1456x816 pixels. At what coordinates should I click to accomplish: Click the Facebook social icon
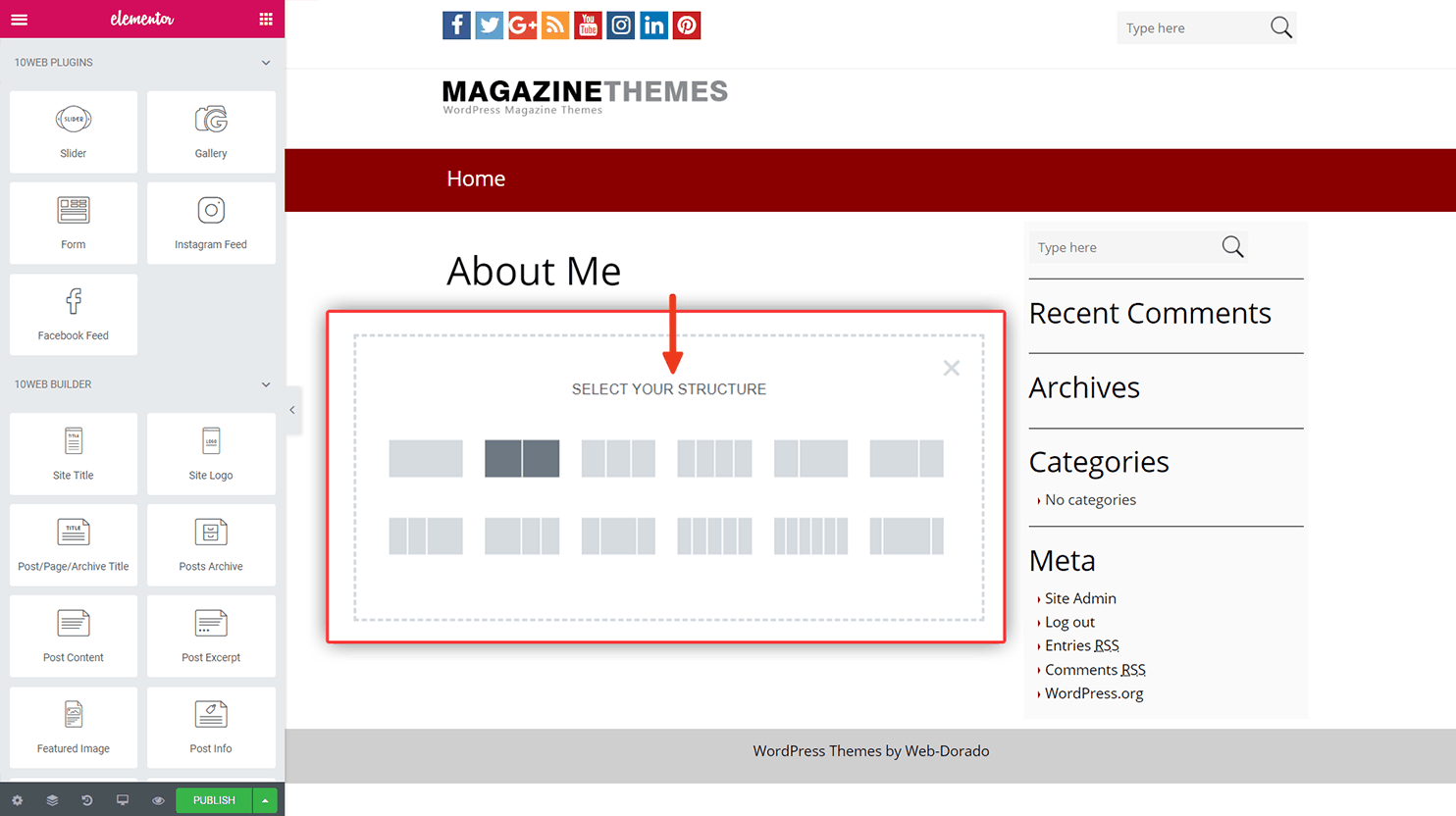[x=456, y=25]
